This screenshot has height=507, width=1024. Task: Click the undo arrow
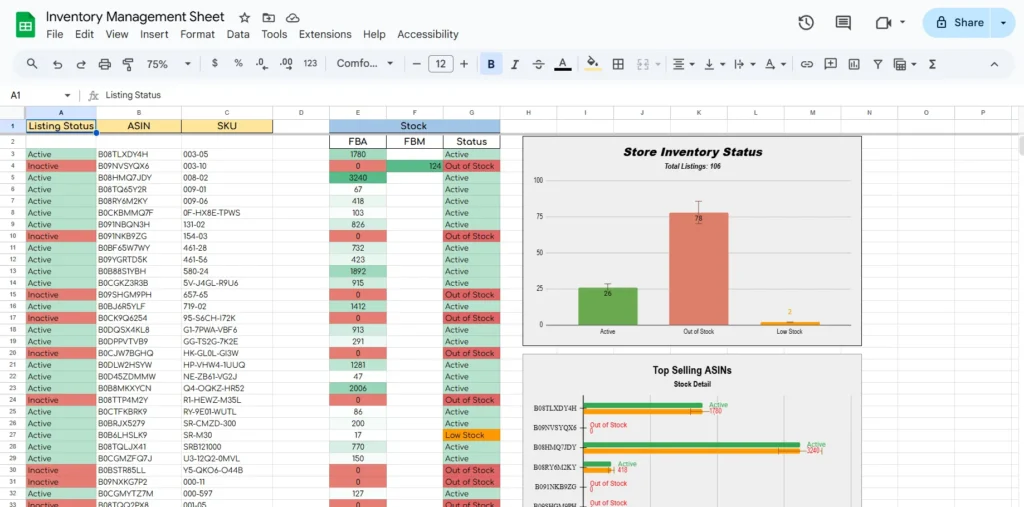point(57,64)
